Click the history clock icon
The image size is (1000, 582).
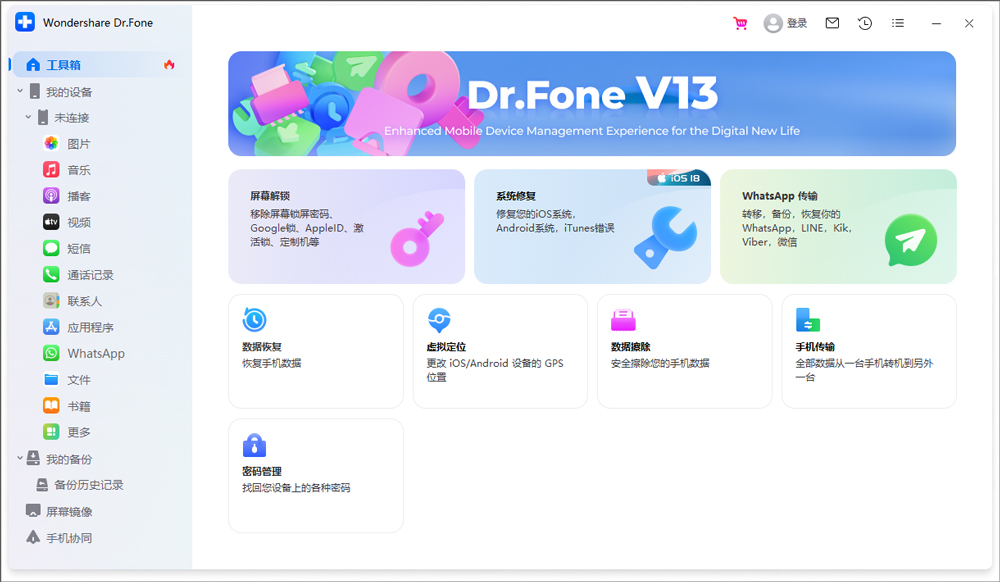point(864,22)
